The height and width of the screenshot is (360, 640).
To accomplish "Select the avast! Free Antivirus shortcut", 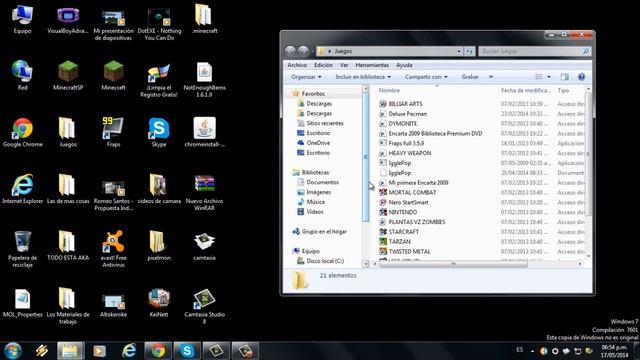I will point(113,249).
